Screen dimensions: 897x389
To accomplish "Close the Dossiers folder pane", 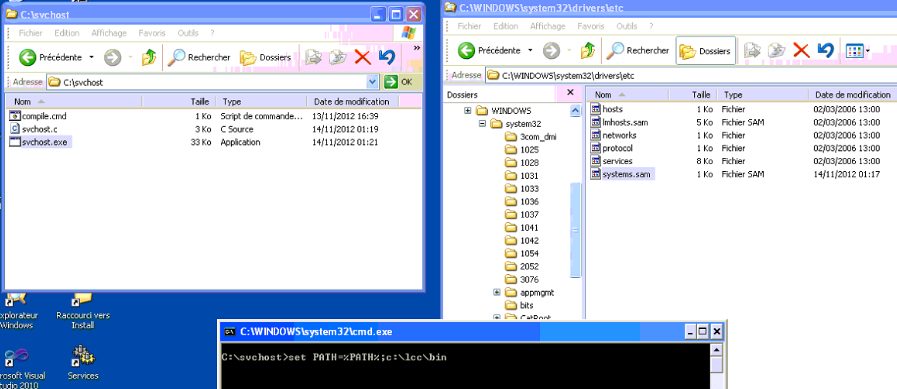I will [570, 92].
